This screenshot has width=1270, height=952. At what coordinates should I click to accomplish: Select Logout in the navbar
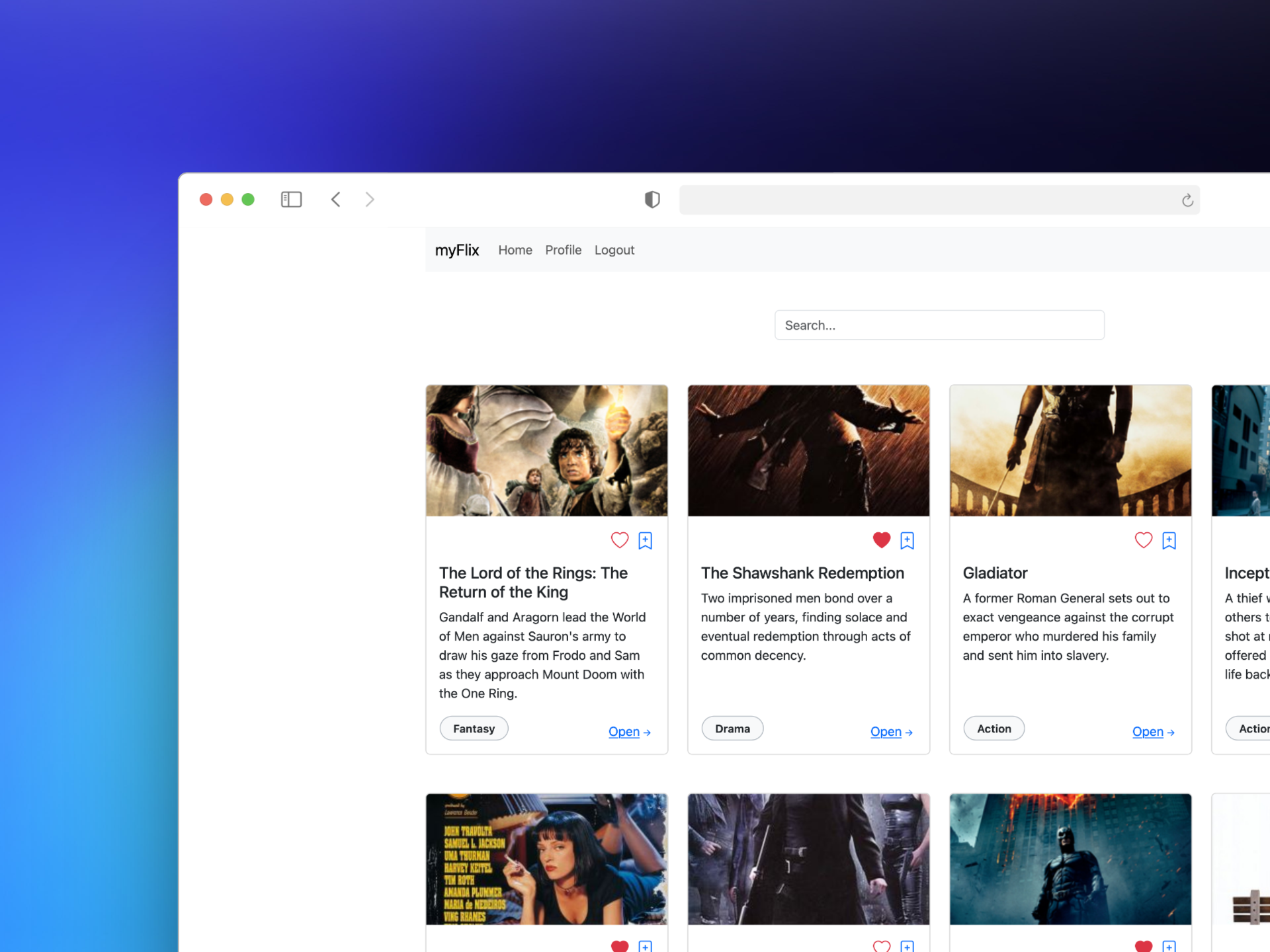pos(614,250)
